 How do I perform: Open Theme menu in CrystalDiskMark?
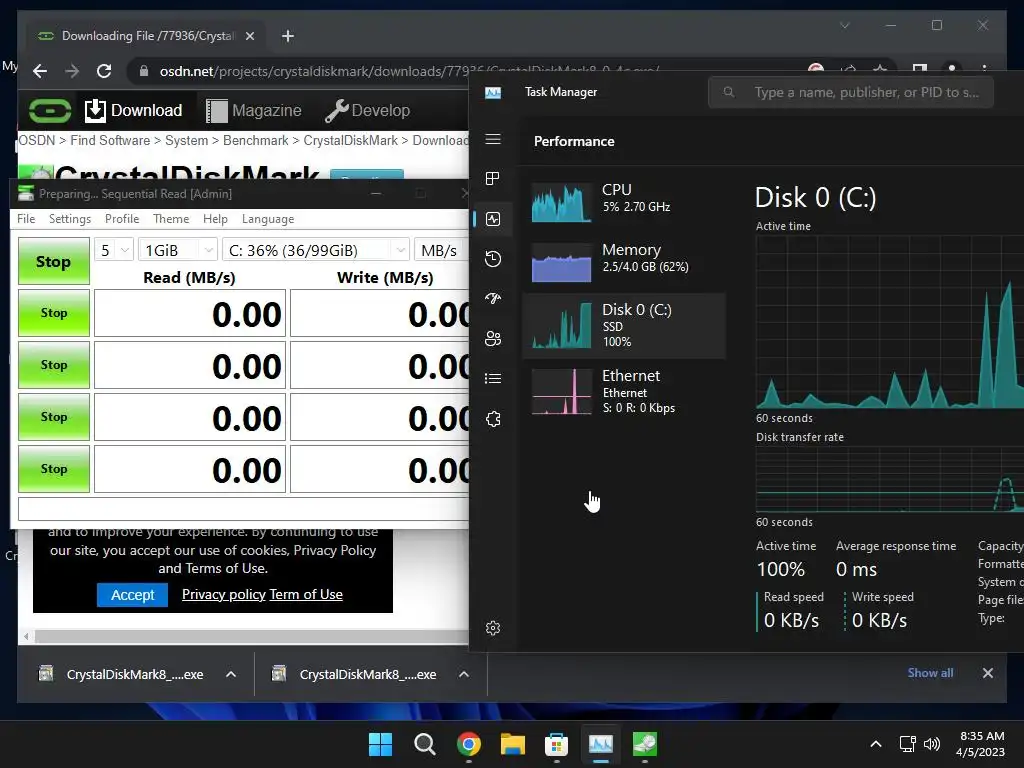[x=171, y=219]
